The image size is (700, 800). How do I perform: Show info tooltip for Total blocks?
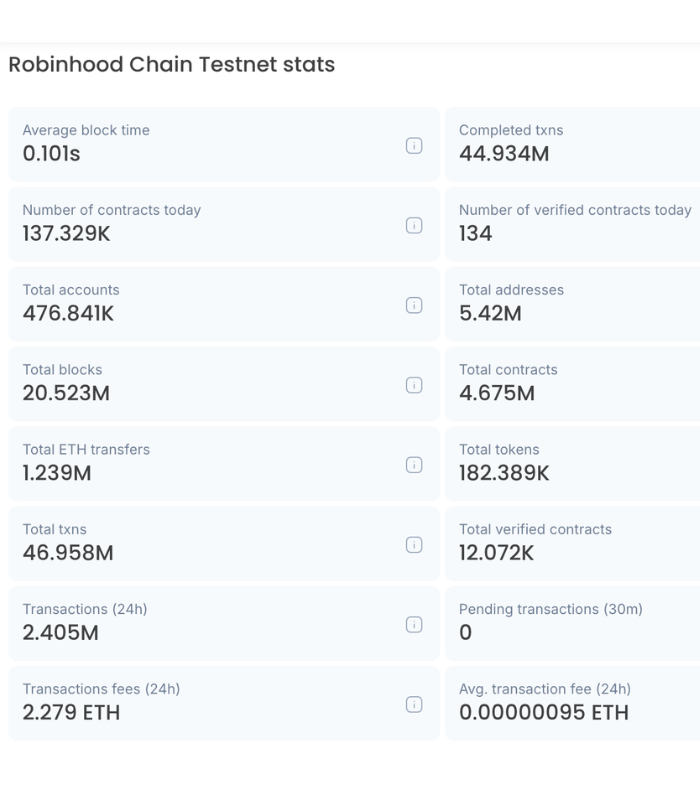(x=414, y=385)
